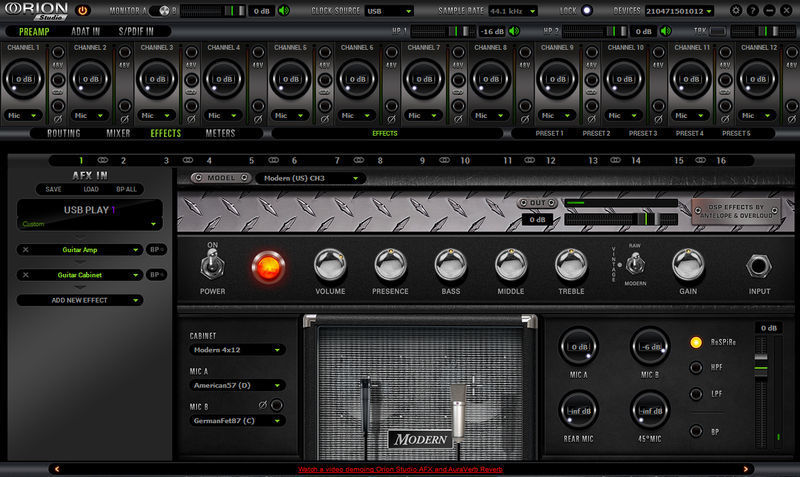Click the amp GAIN knob
The width and height of the screenshot is (800, 477).
coord(688,265)
